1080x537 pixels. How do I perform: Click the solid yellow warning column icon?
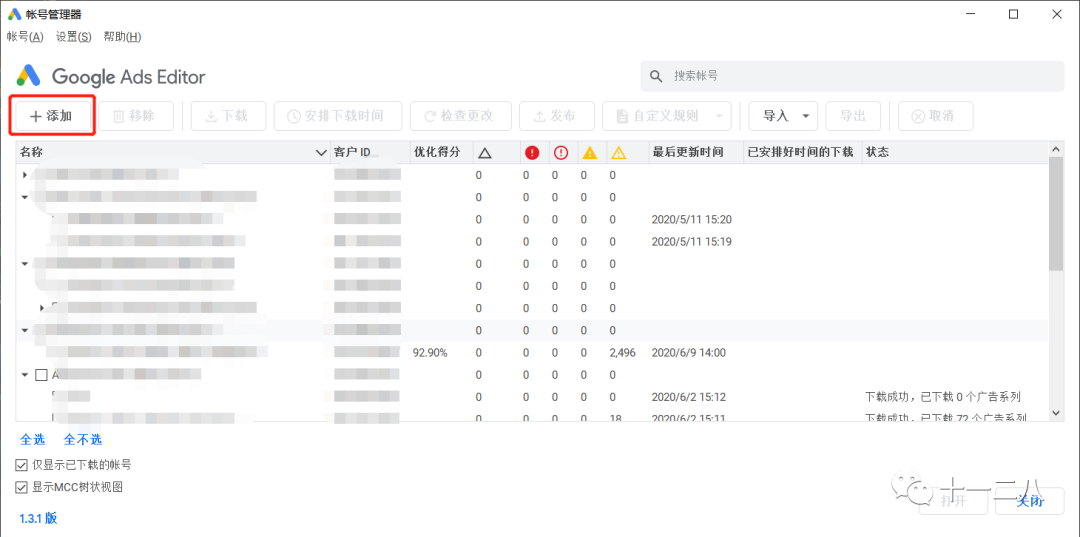590,153
